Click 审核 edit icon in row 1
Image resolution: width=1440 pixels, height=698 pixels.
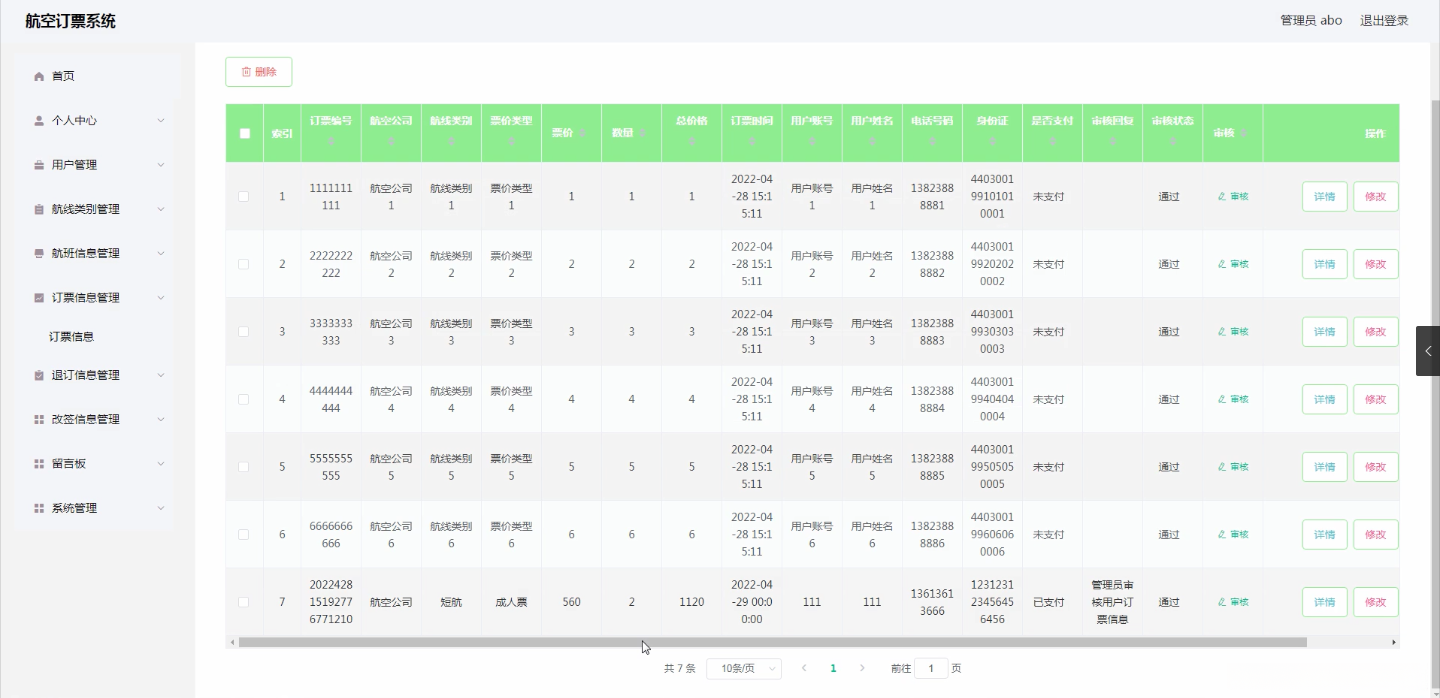click(x=1222, y=197)
